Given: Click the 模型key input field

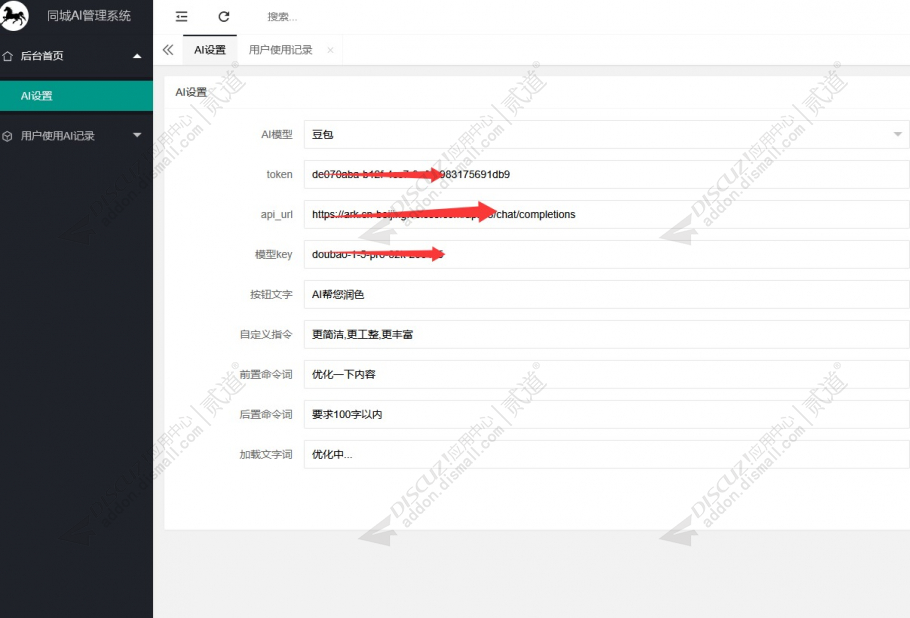Looking at the screenshot, I should tap(606, 255).
